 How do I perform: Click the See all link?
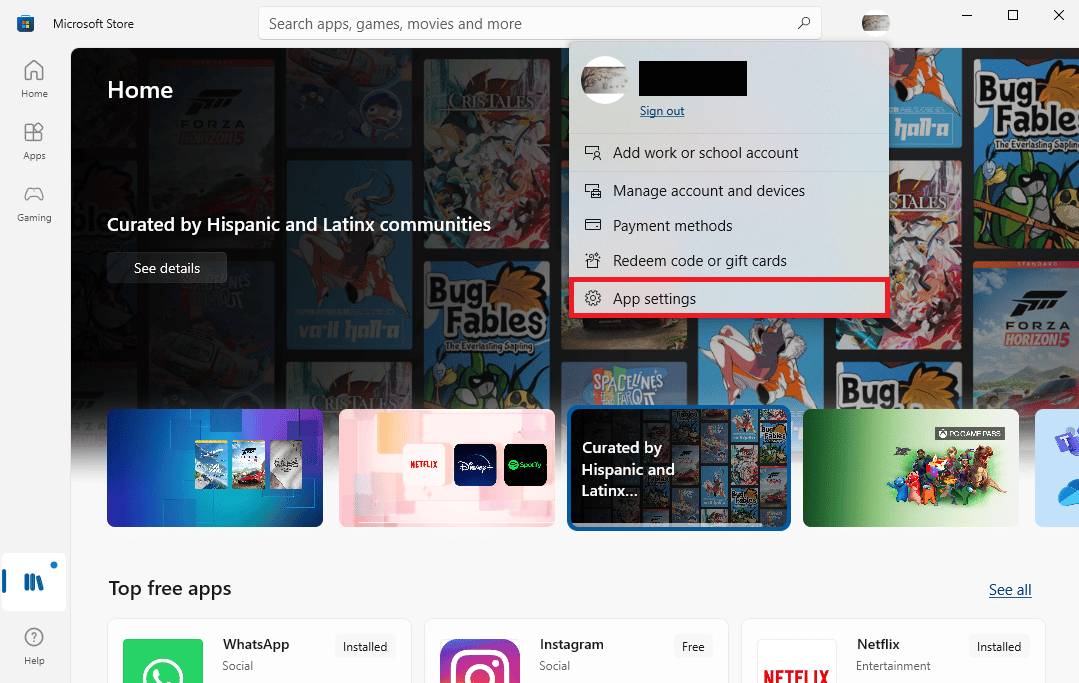[1009, 589]
